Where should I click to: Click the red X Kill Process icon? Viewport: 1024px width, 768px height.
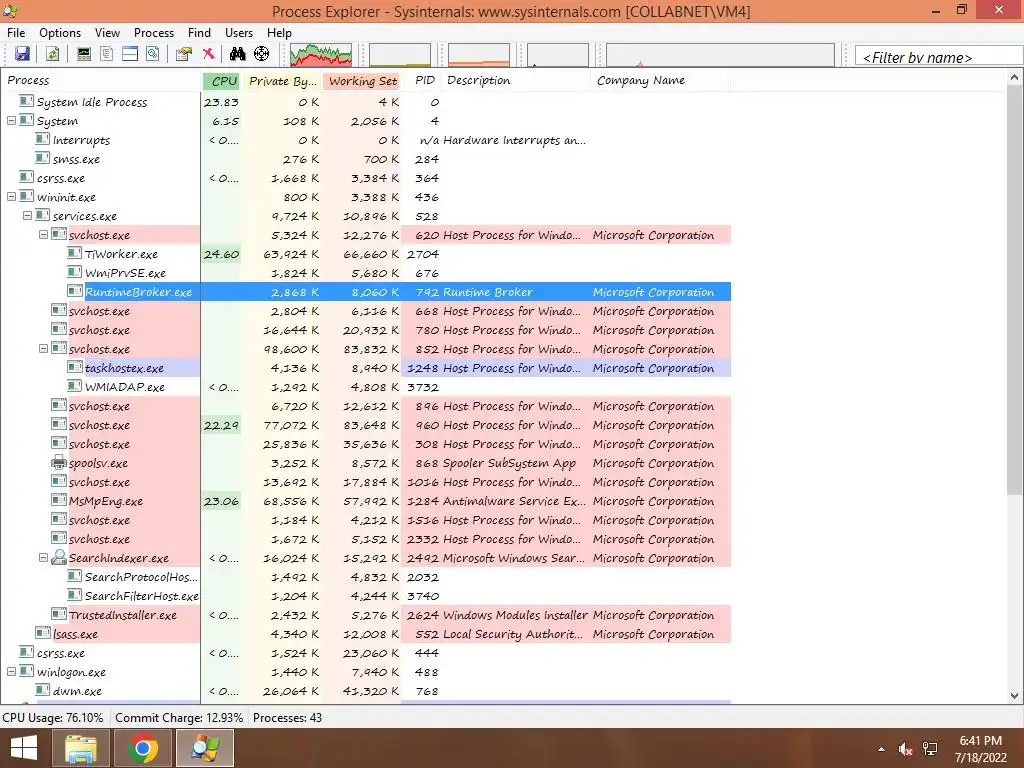[208, 54]
